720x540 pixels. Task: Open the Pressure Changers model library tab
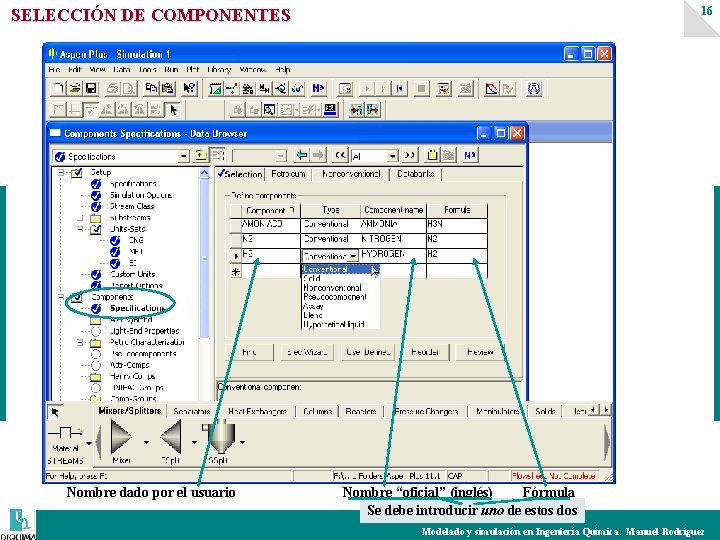(x=426, y=411)
